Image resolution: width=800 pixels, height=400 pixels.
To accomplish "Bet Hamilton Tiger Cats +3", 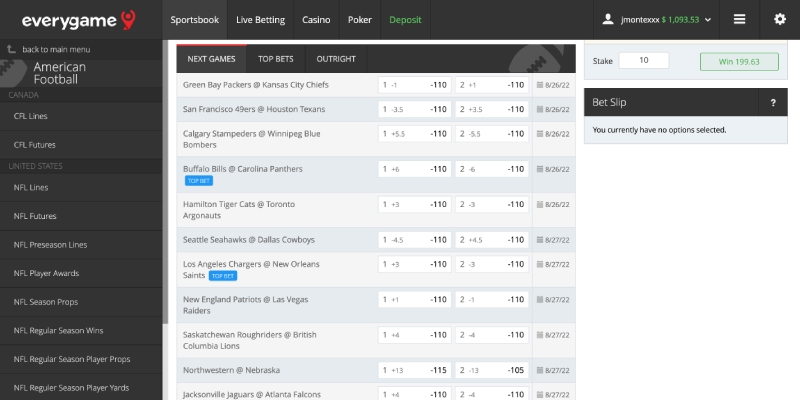I will click(x=414, y=205).
